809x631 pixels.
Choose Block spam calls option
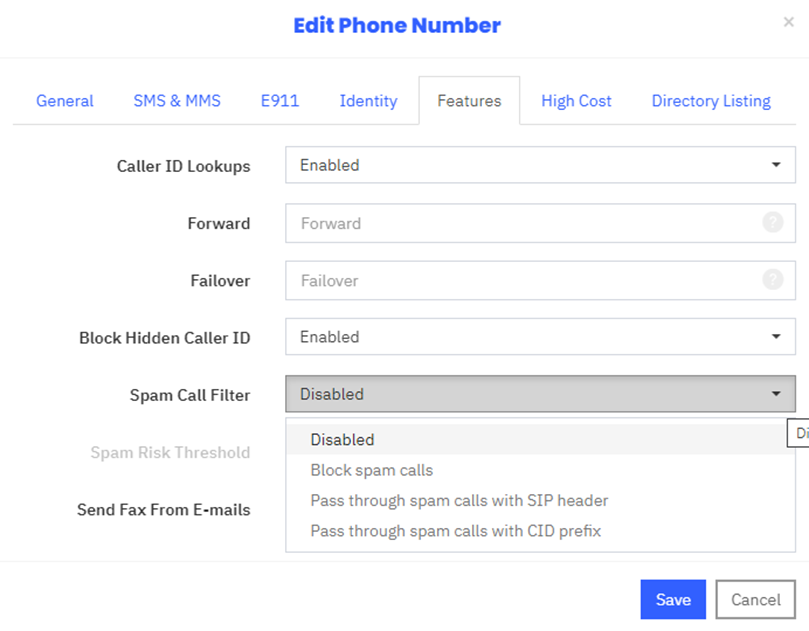[x=371, y=470]
